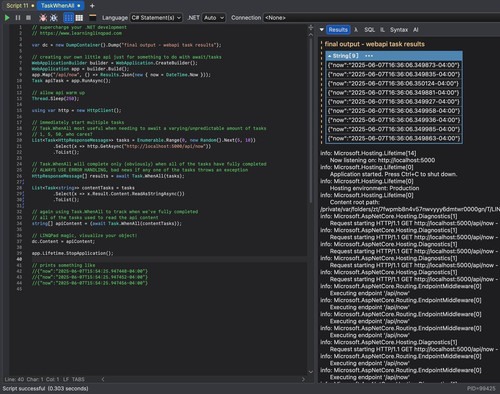Click code line 'using var http = new HttpClient();'
This screenshot has width=500, height=394.
click(76, 110)
